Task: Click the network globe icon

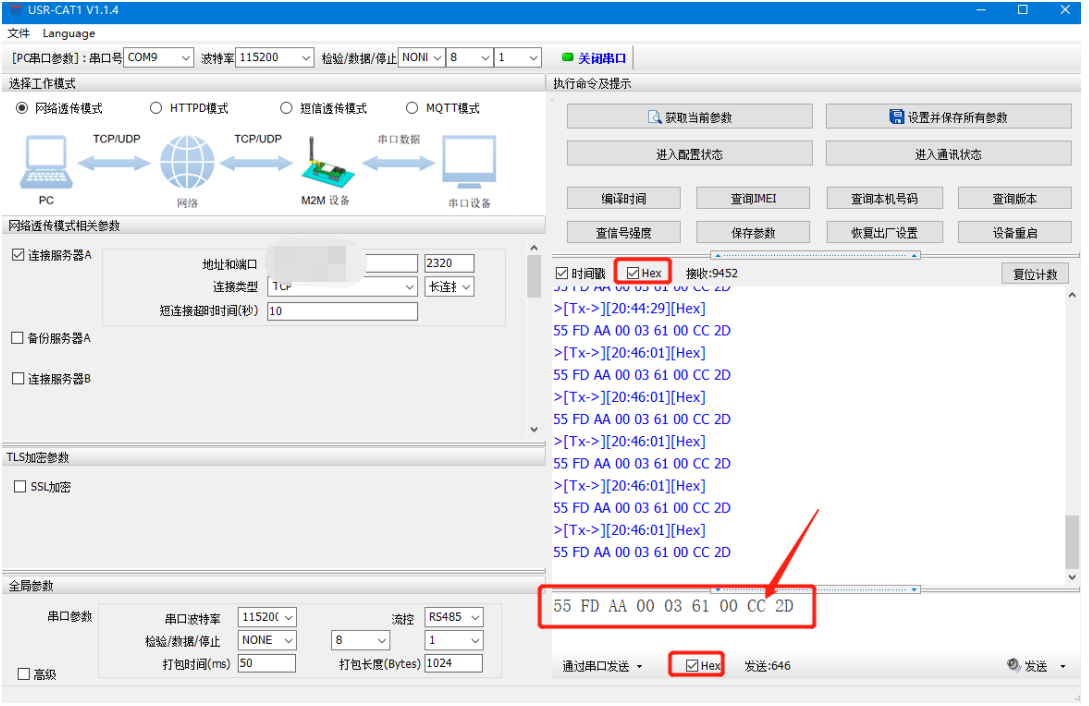Action: pyautogui.click(x=187, y=162)
